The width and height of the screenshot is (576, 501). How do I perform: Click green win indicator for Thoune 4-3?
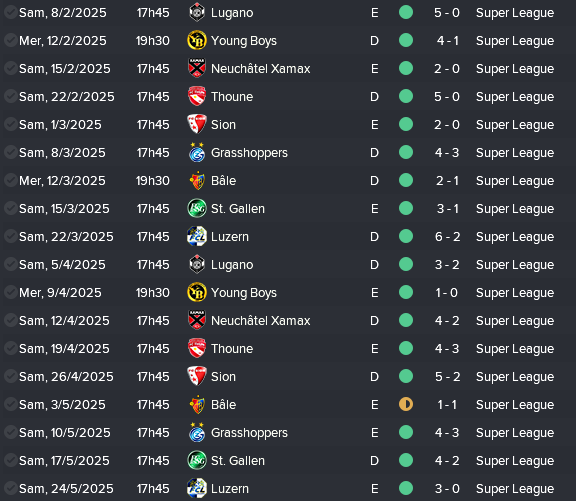point(406,348)
